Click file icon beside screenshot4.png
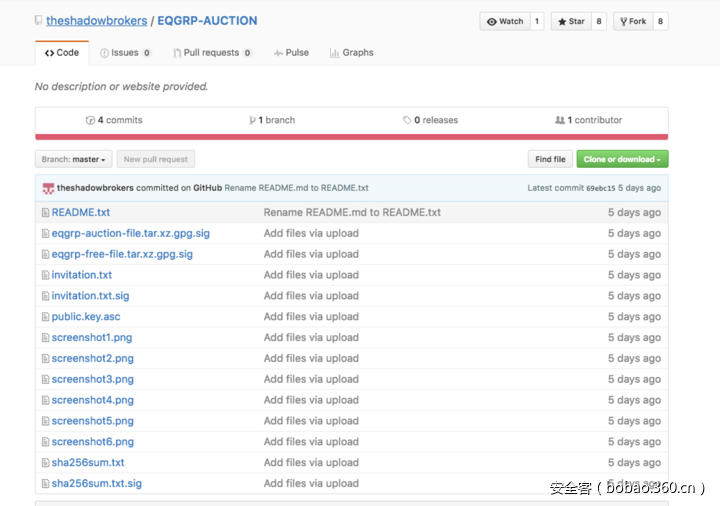This screenshot has width=720, height=506. pos(45,400)
